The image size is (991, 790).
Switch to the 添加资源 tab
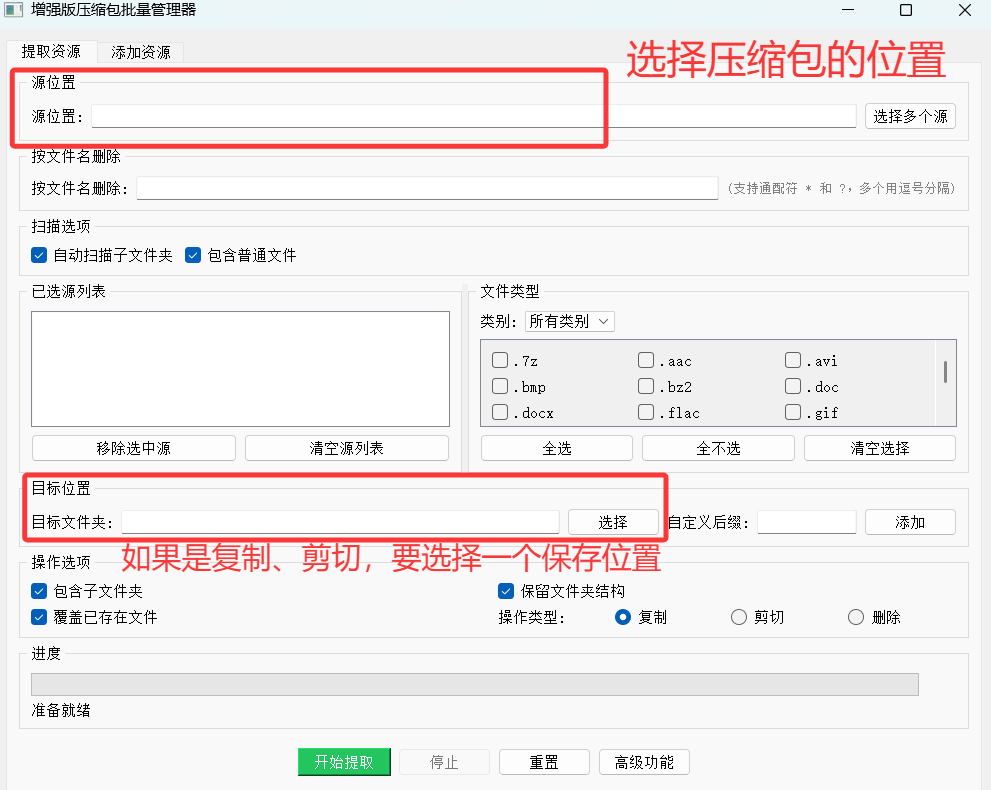pos(140,53)
